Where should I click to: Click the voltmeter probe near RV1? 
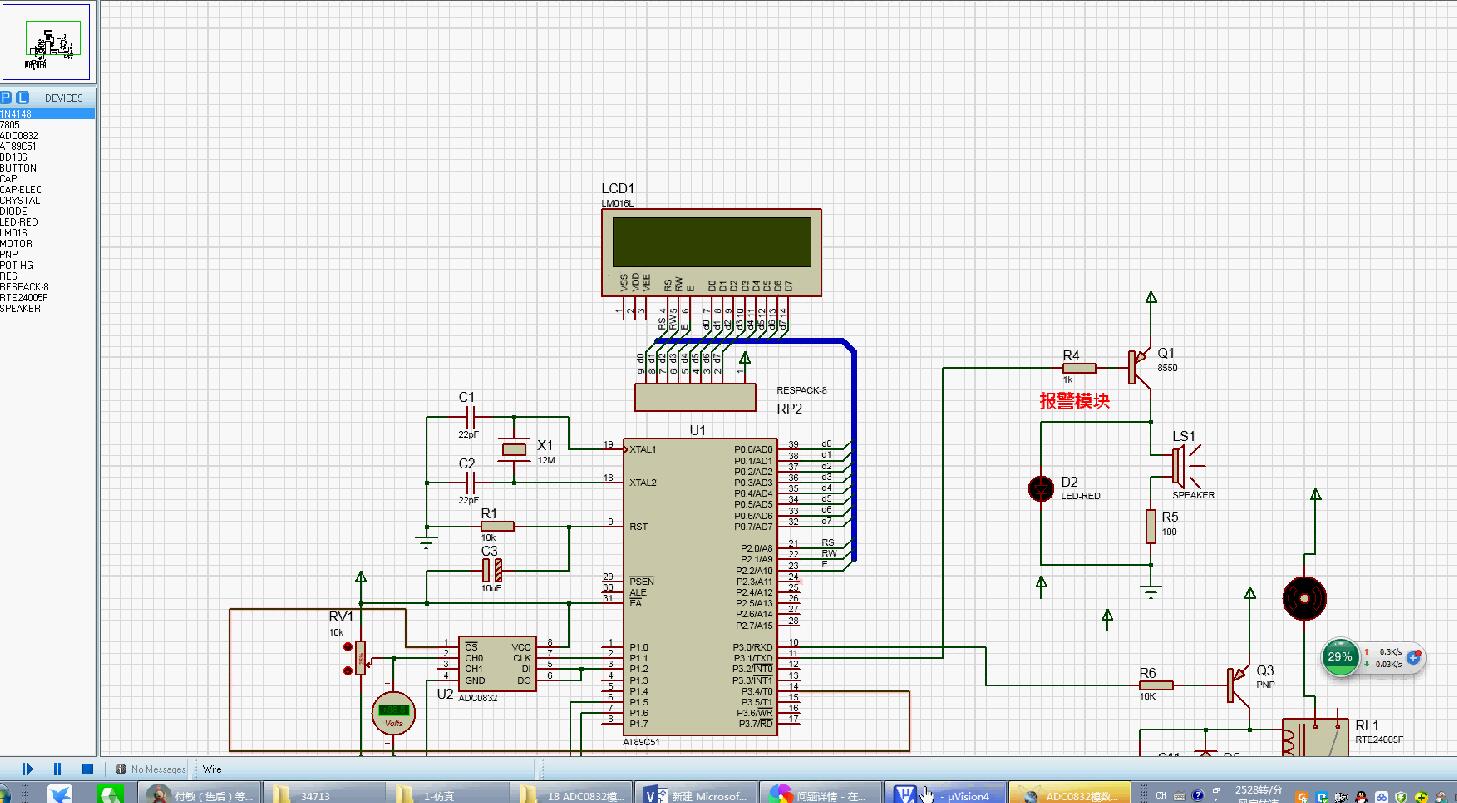pyautogui.click(x=393, y=711)
